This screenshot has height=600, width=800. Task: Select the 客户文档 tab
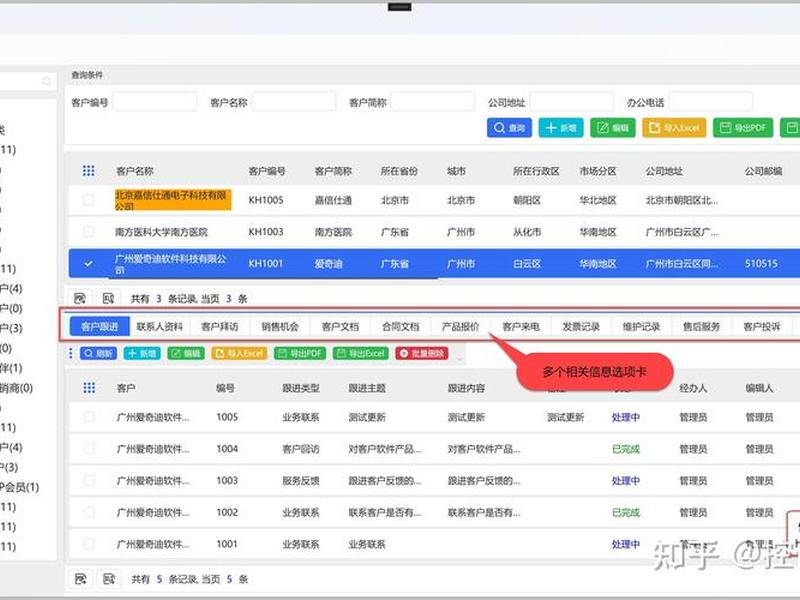pyautogui.click(x=340, y=326)
